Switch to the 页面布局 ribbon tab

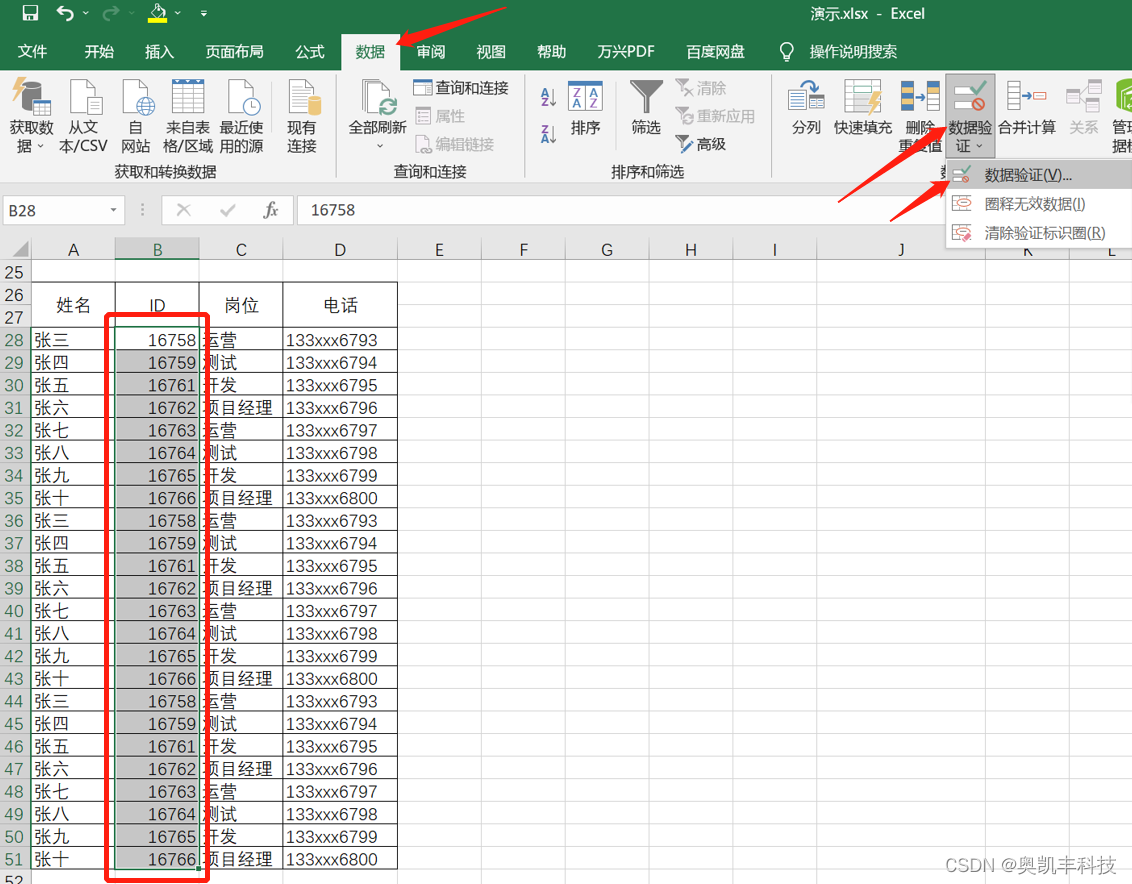tap(235, 52)
